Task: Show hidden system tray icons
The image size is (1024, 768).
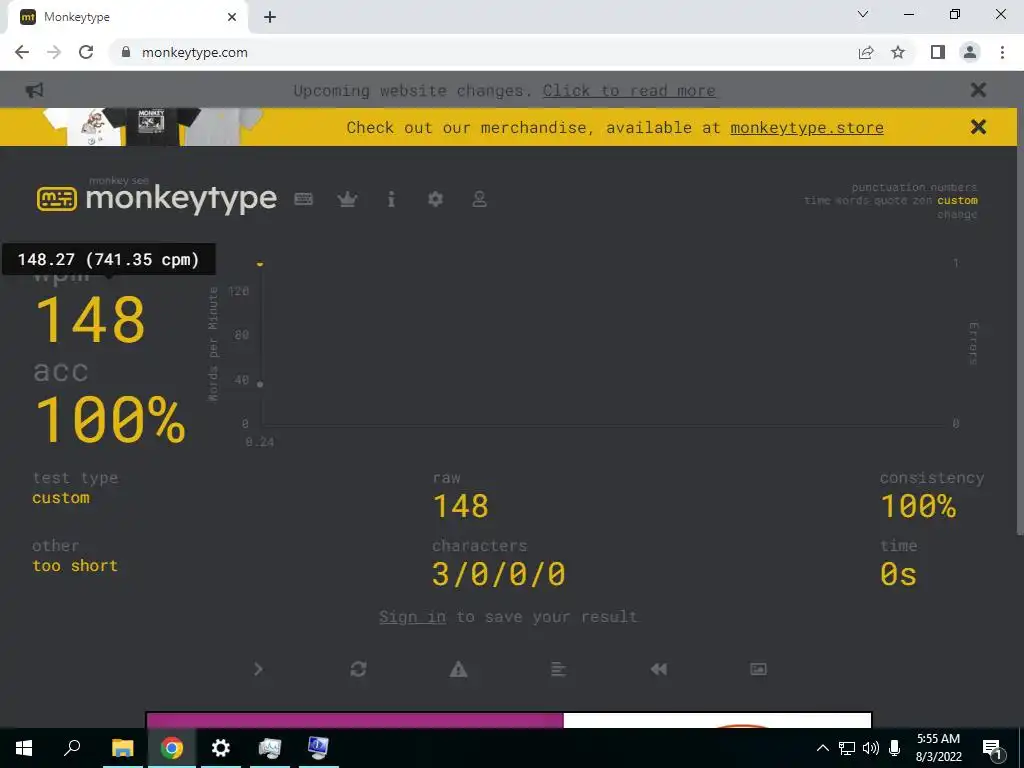Action: tap(823, 748)
